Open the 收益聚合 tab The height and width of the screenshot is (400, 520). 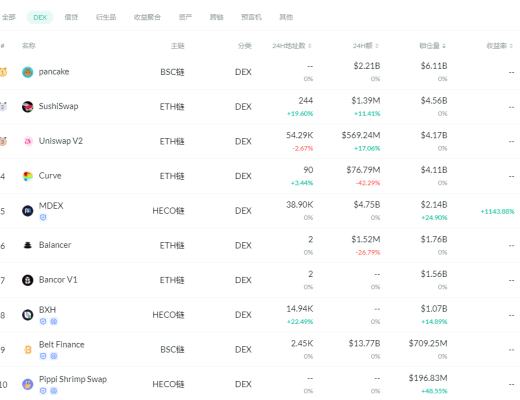point(147,17)
